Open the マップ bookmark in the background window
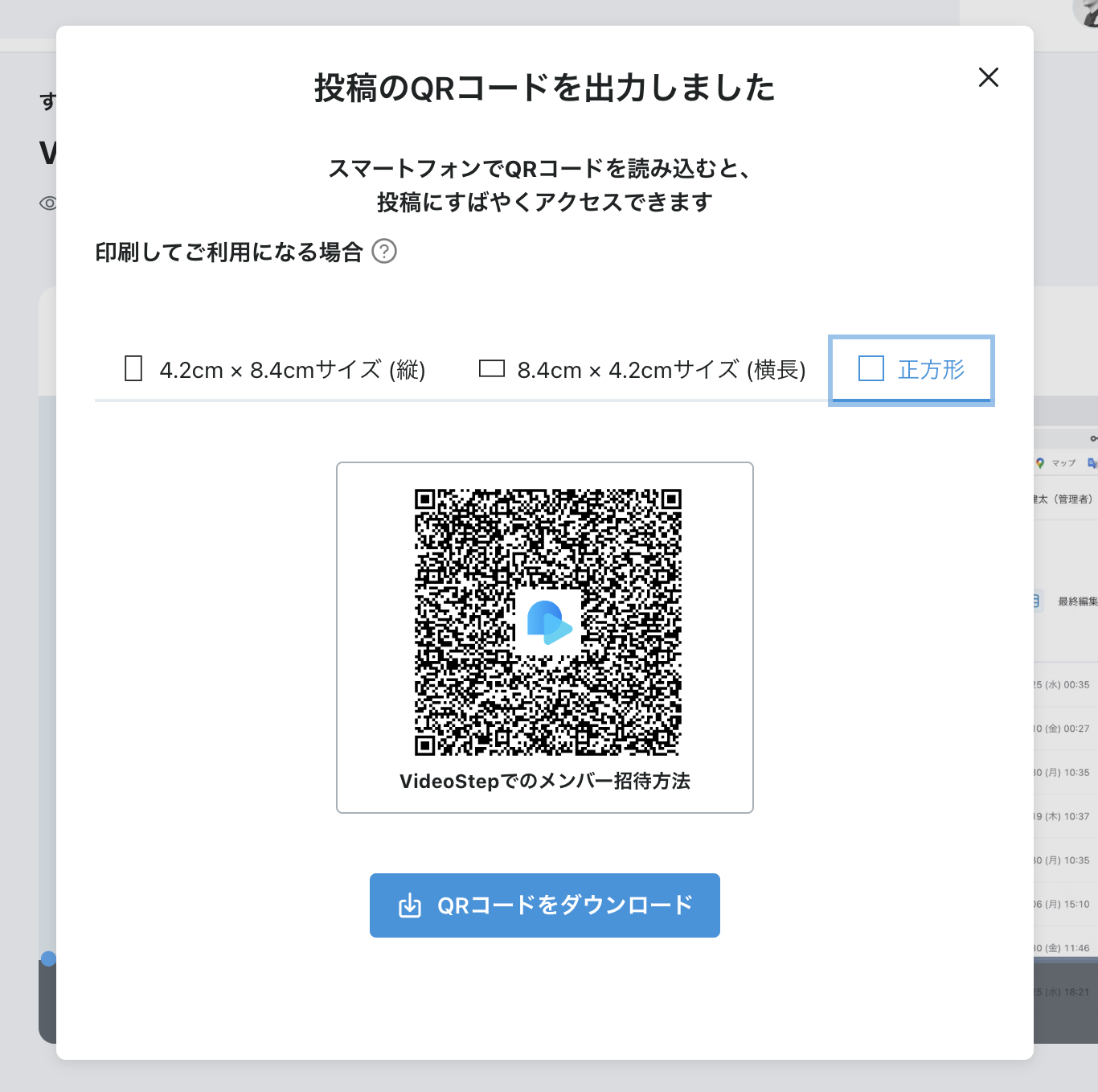This screenshot has width=1098, height=1092. [x=1056, y=463]
